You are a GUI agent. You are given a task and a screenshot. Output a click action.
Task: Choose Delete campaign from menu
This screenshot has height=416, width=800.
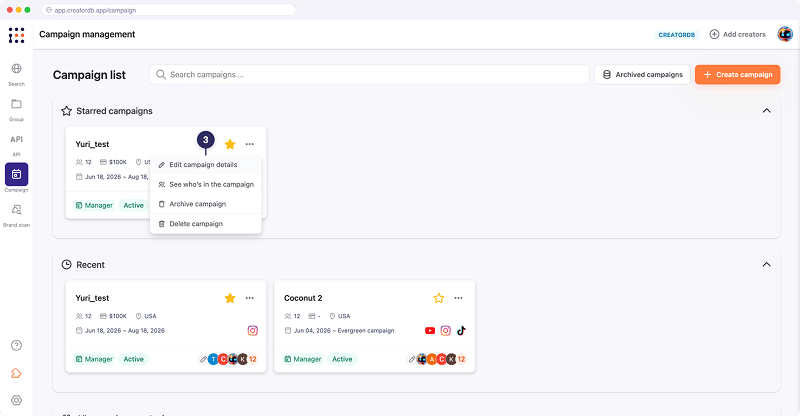point(206,224)
